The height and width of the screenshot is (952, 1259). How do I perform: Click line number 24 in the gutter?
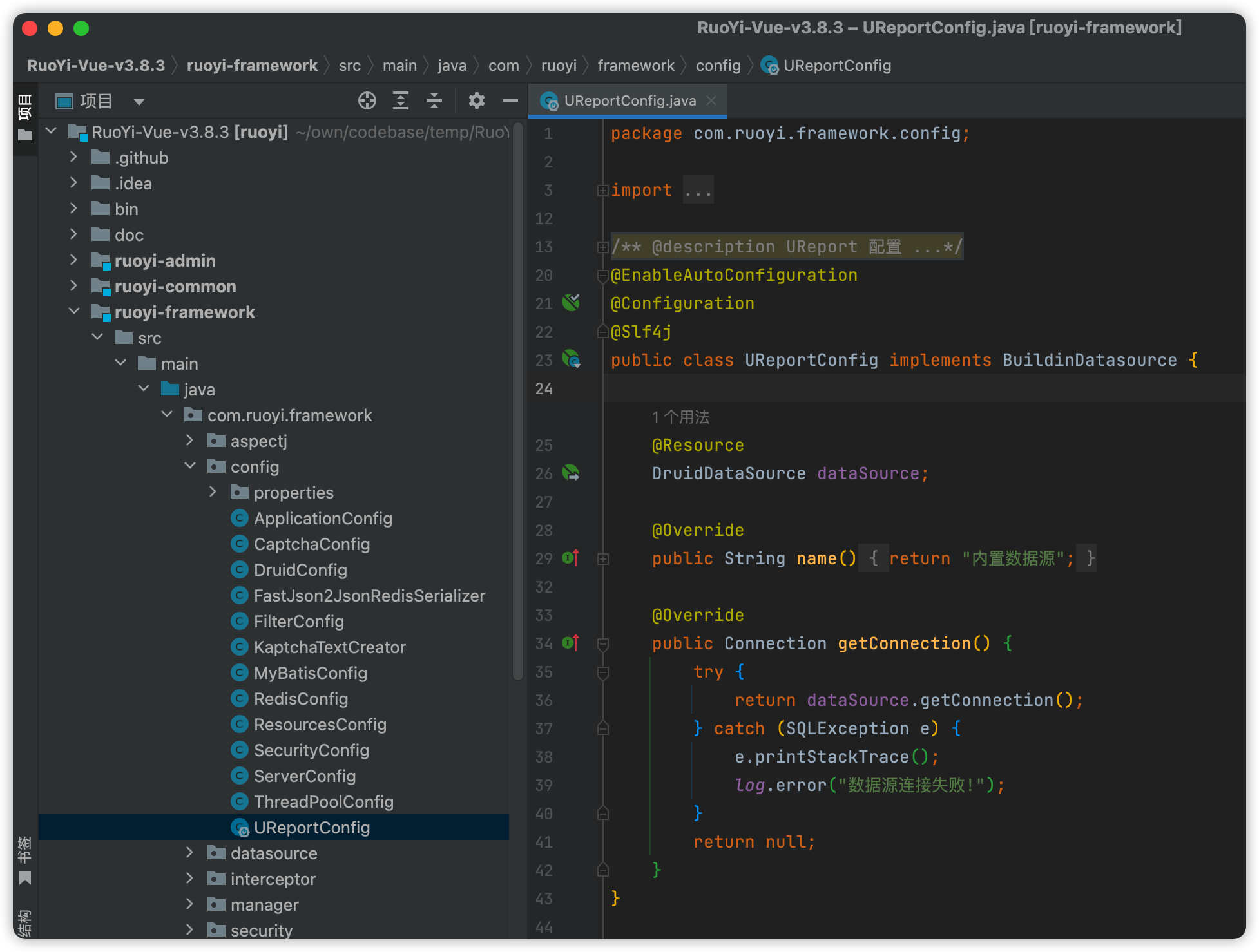(x=544, y=388)
